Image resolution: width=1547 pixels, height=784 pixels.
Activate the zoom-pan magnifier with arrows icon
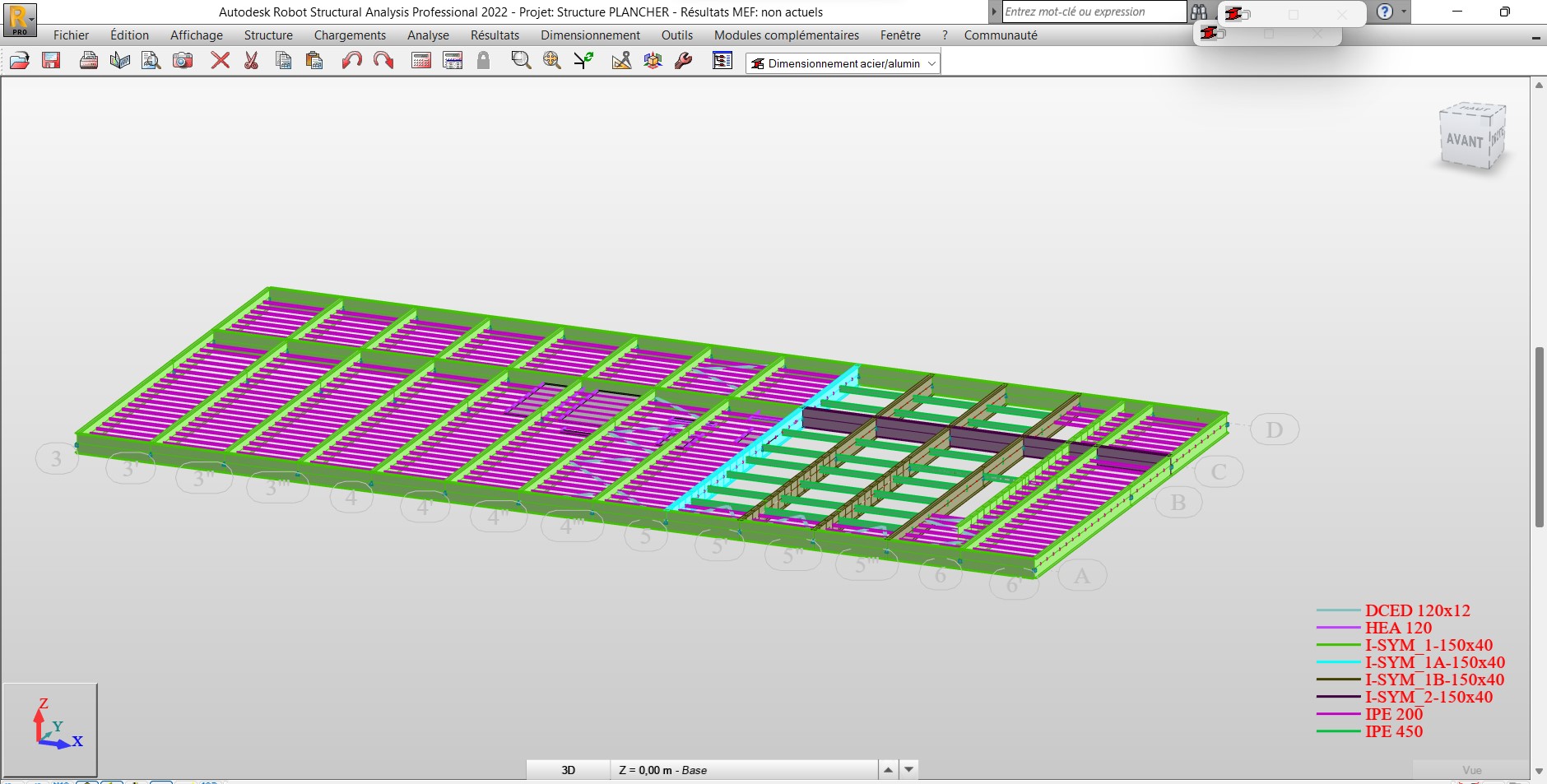[x=552, y=61]
